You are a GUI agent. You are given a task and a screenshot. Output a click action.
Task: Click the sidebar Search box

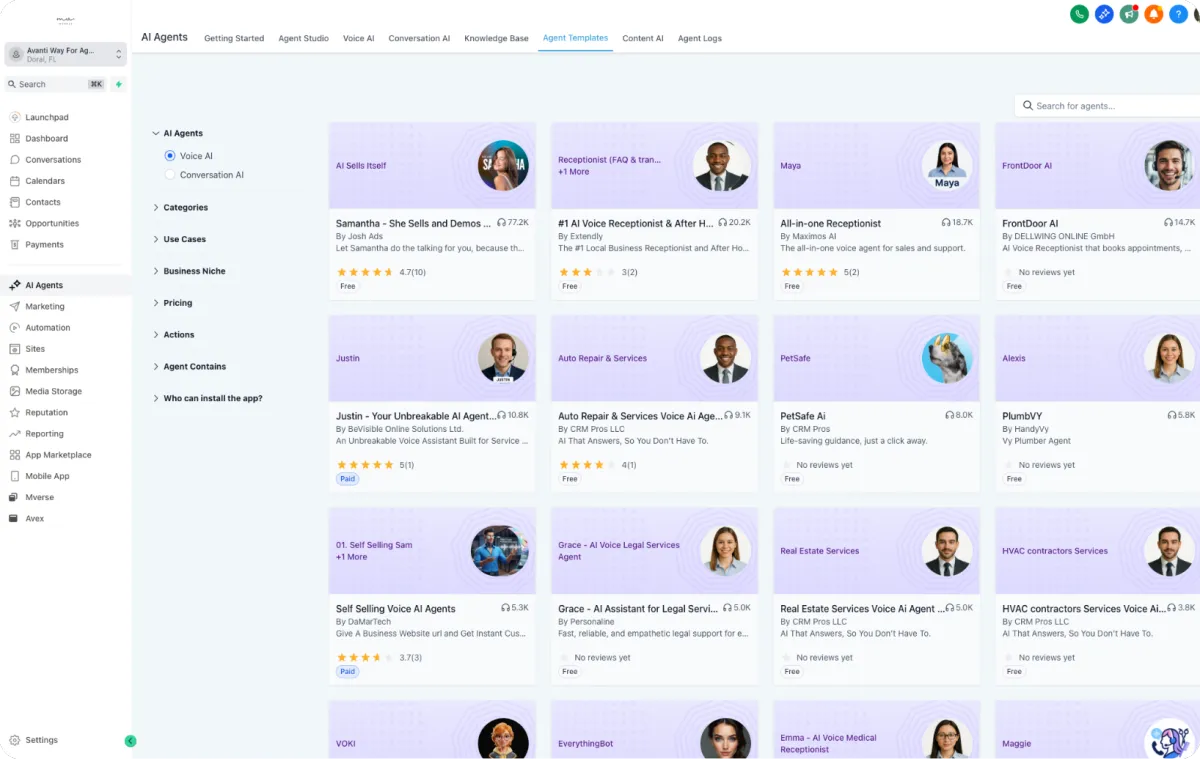55,84
